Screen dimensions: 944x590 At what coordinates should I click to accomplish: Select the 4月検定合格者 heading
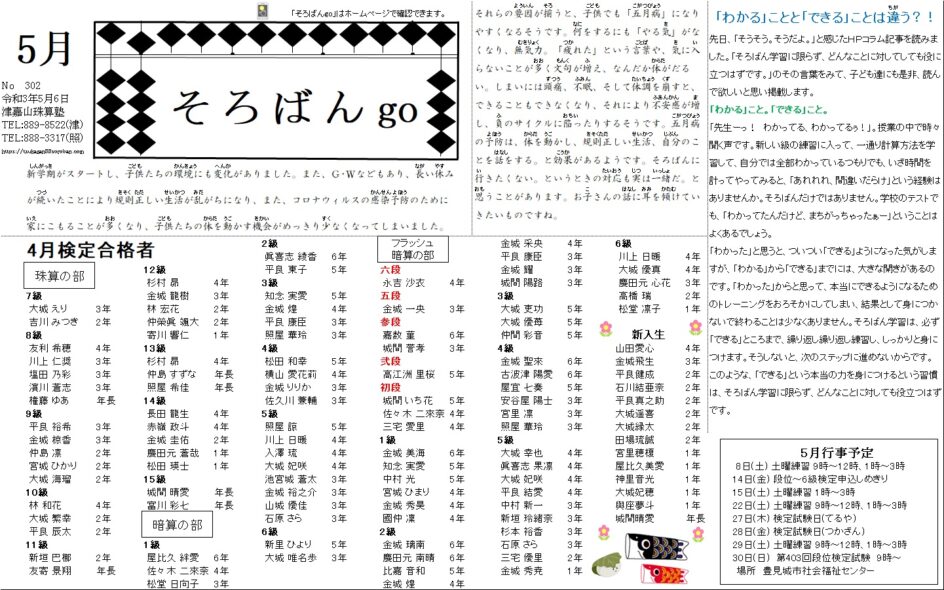point(91,249)
